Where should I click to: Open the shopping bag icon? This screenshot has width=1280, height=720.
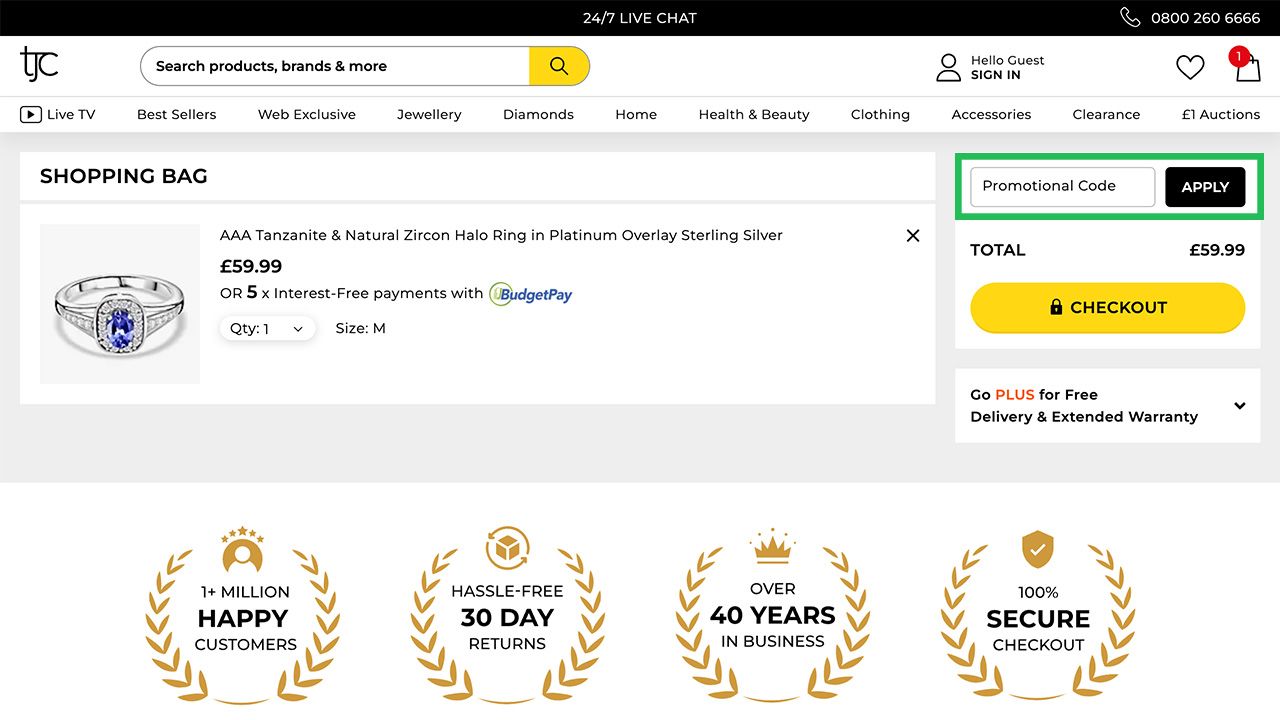[x=1247, y=66]
